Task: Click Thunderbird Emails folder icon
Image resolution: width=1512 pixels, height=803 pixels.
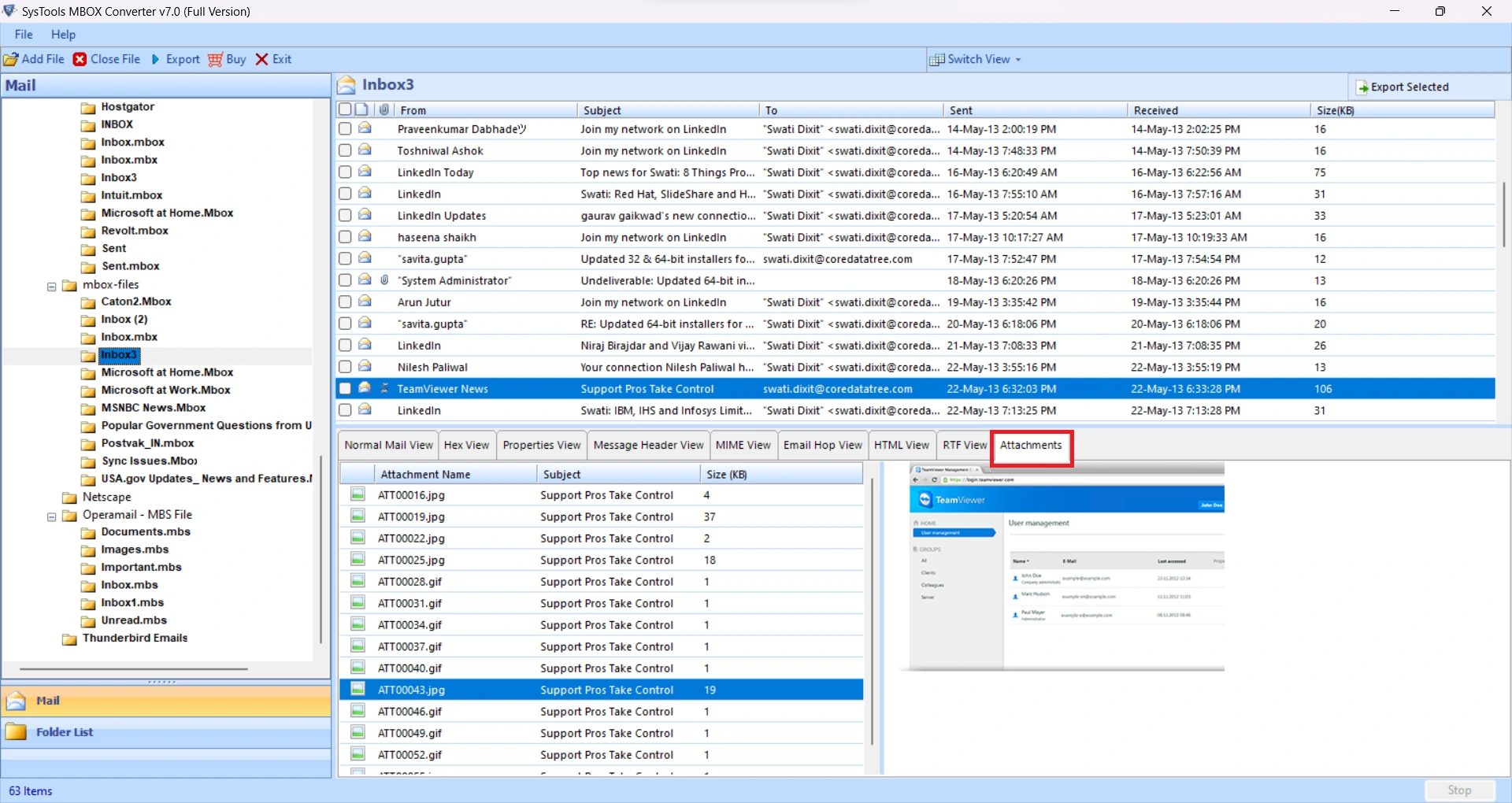Action: click(70, 638)
